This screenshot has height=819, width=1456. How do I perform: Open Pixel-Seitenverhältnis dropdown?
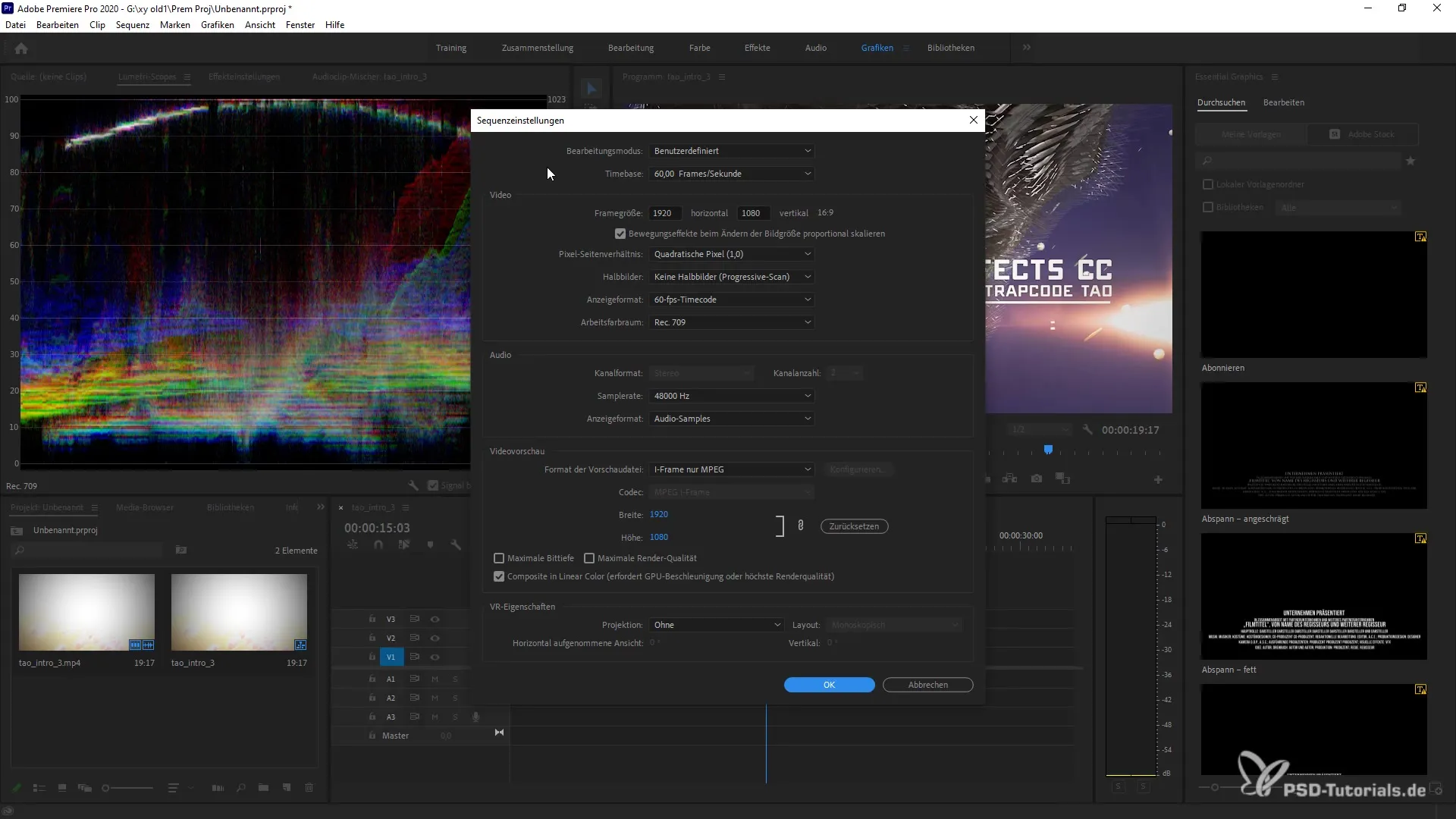coord(731,254)
